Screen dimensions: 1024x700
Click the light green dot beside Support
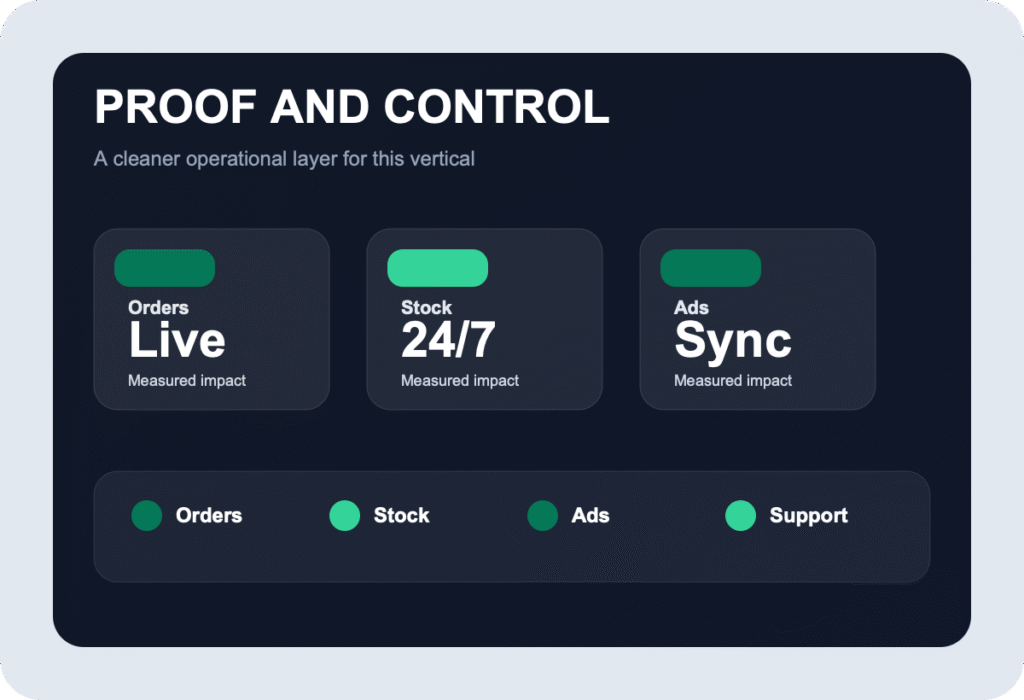(741, 516)
